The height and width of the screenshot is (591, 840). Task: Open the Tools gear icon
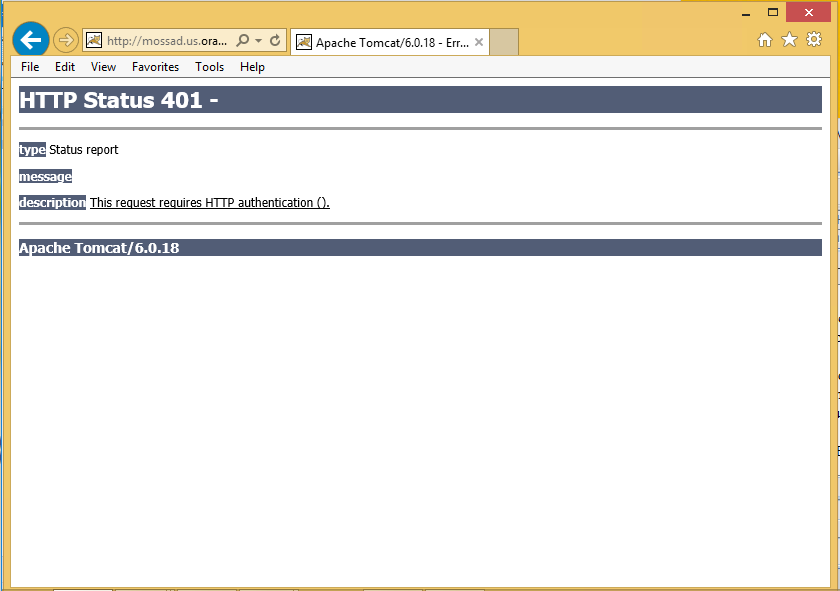point(814,39)
